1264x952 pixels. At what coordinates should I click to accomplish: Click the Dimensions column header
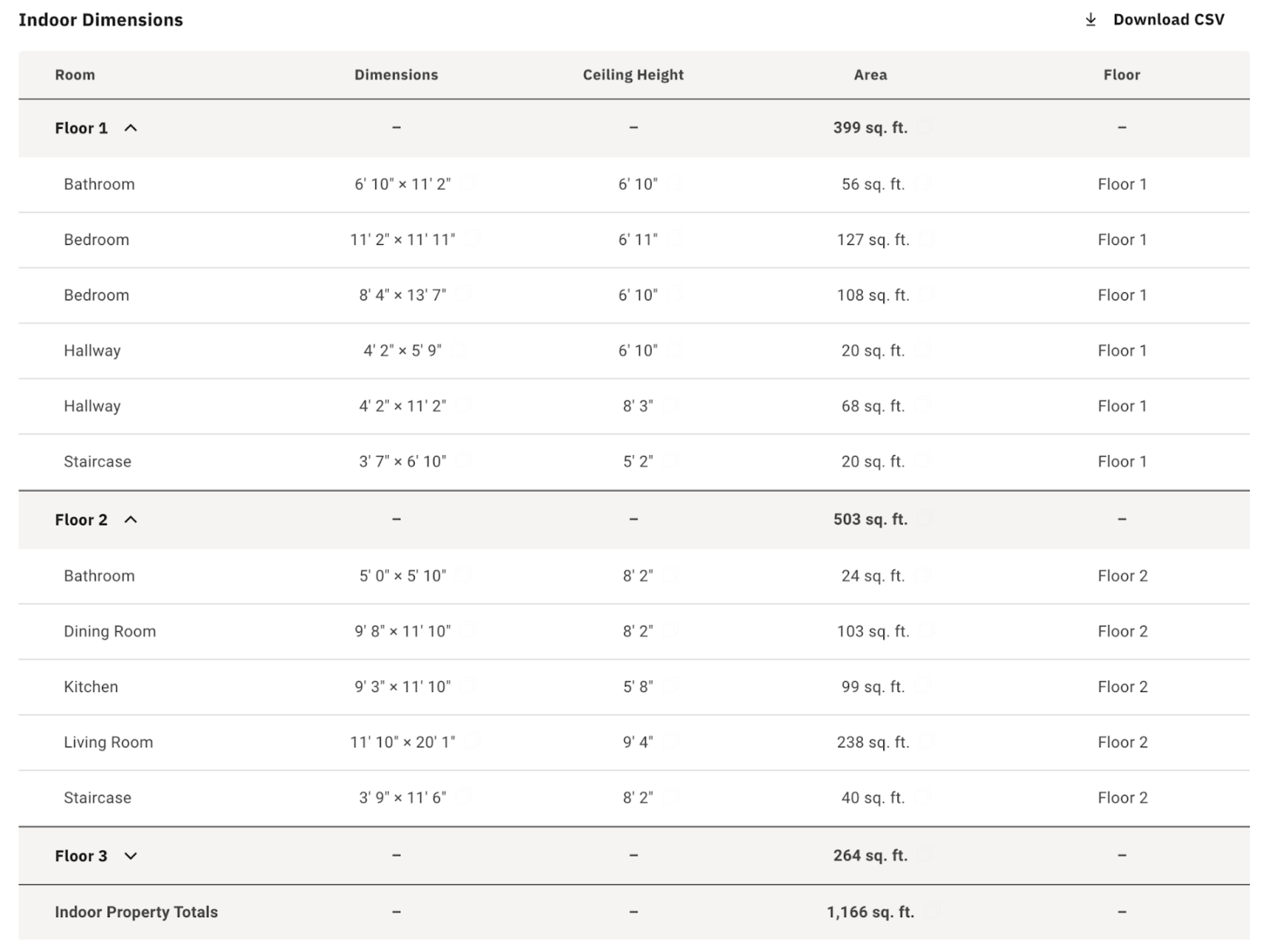point(396,75)
